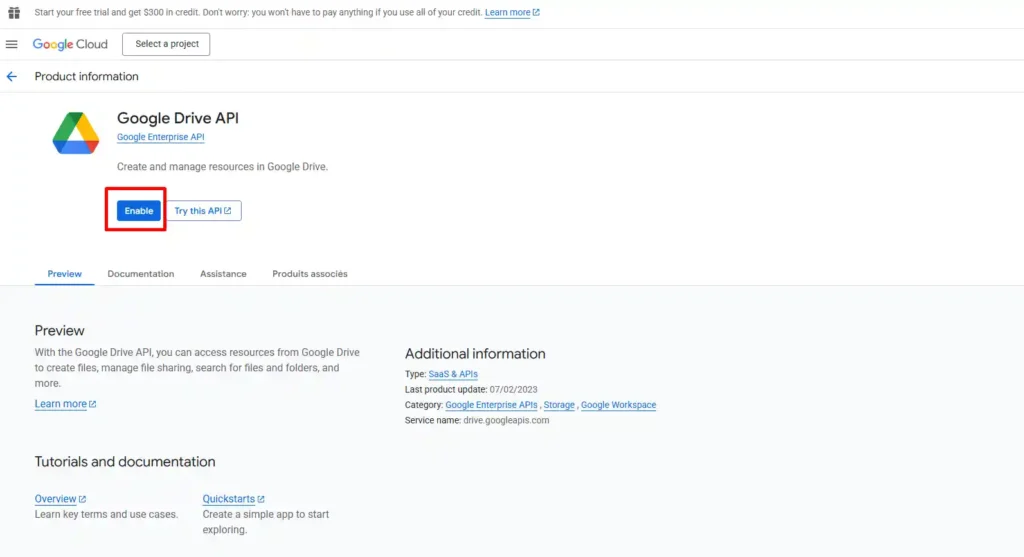This screenshot has height=557, width=1024.
Task: Open the Produits associés tab
Action: pyautogui.click(x=310, y=274)
